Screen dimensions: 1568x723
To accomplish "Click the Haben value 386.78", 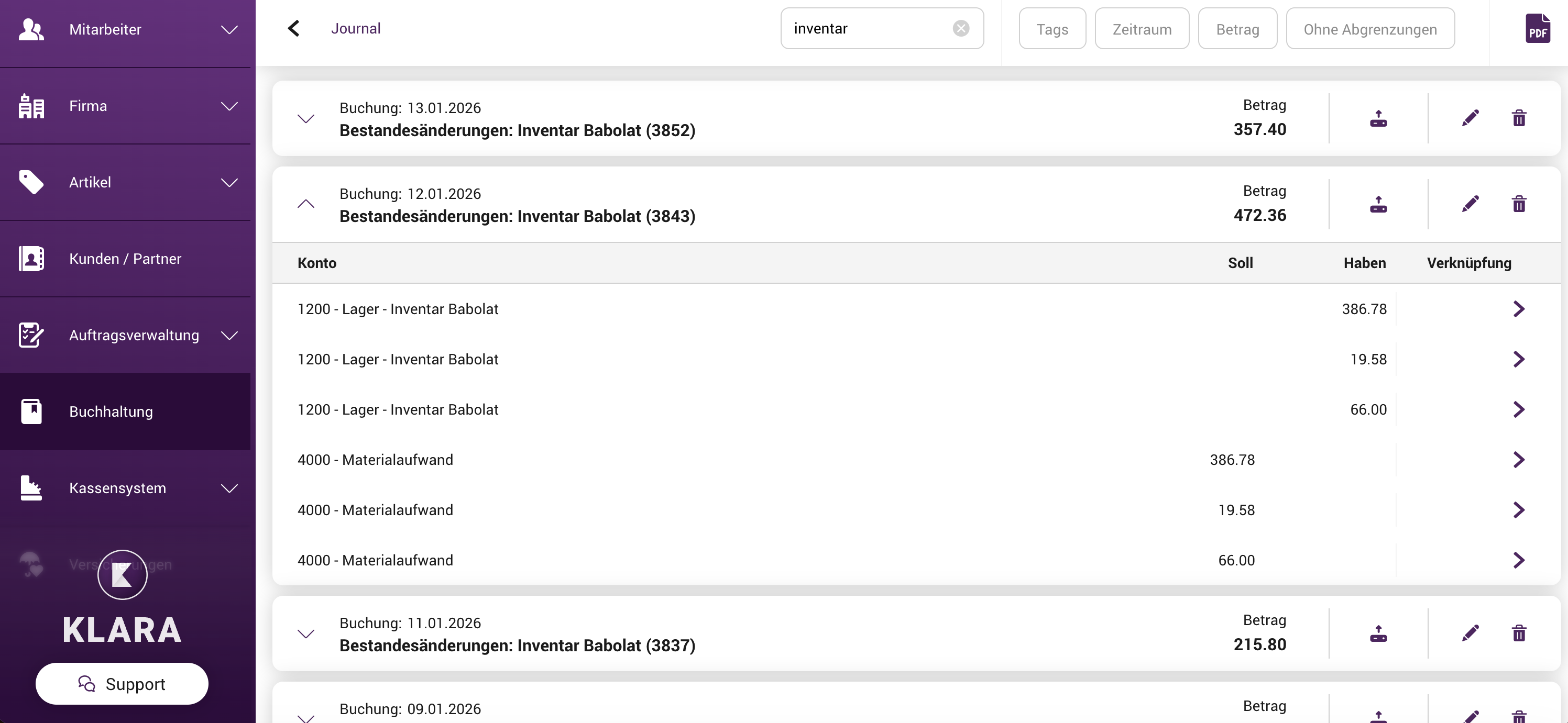I will click(1364, 309).
